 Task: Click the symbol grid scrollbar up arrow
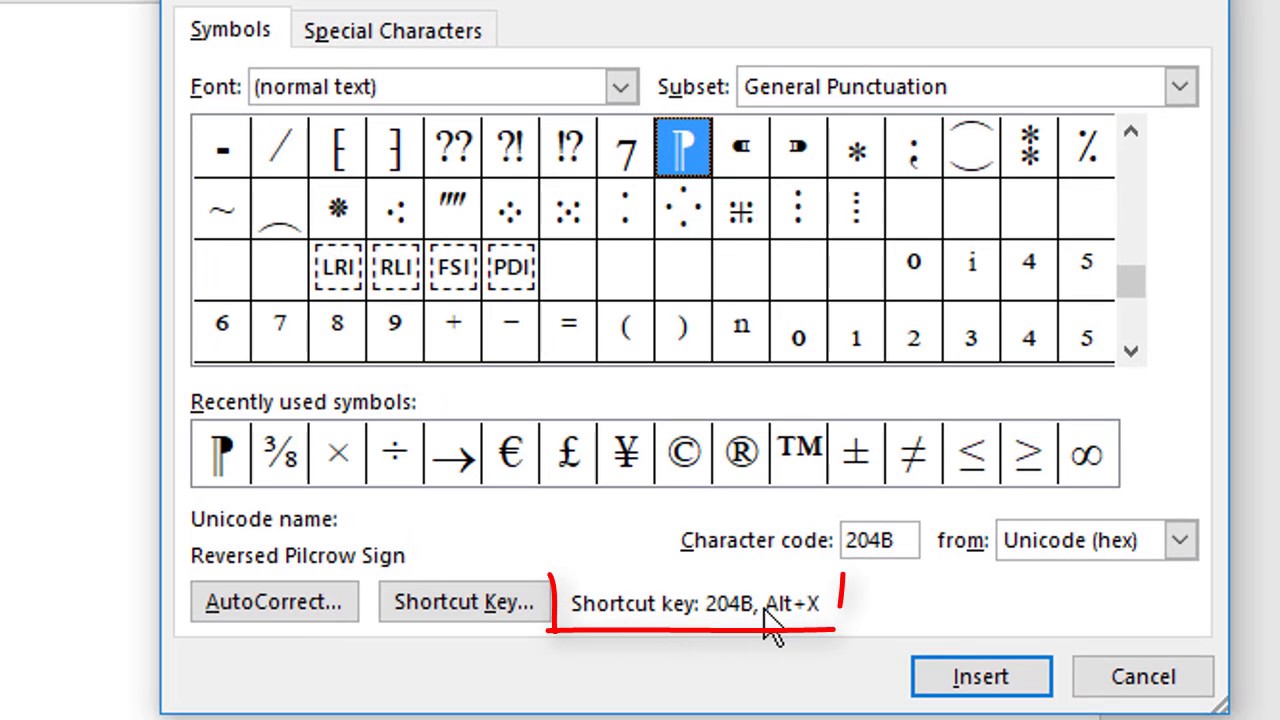click(x=1130, y=131)
